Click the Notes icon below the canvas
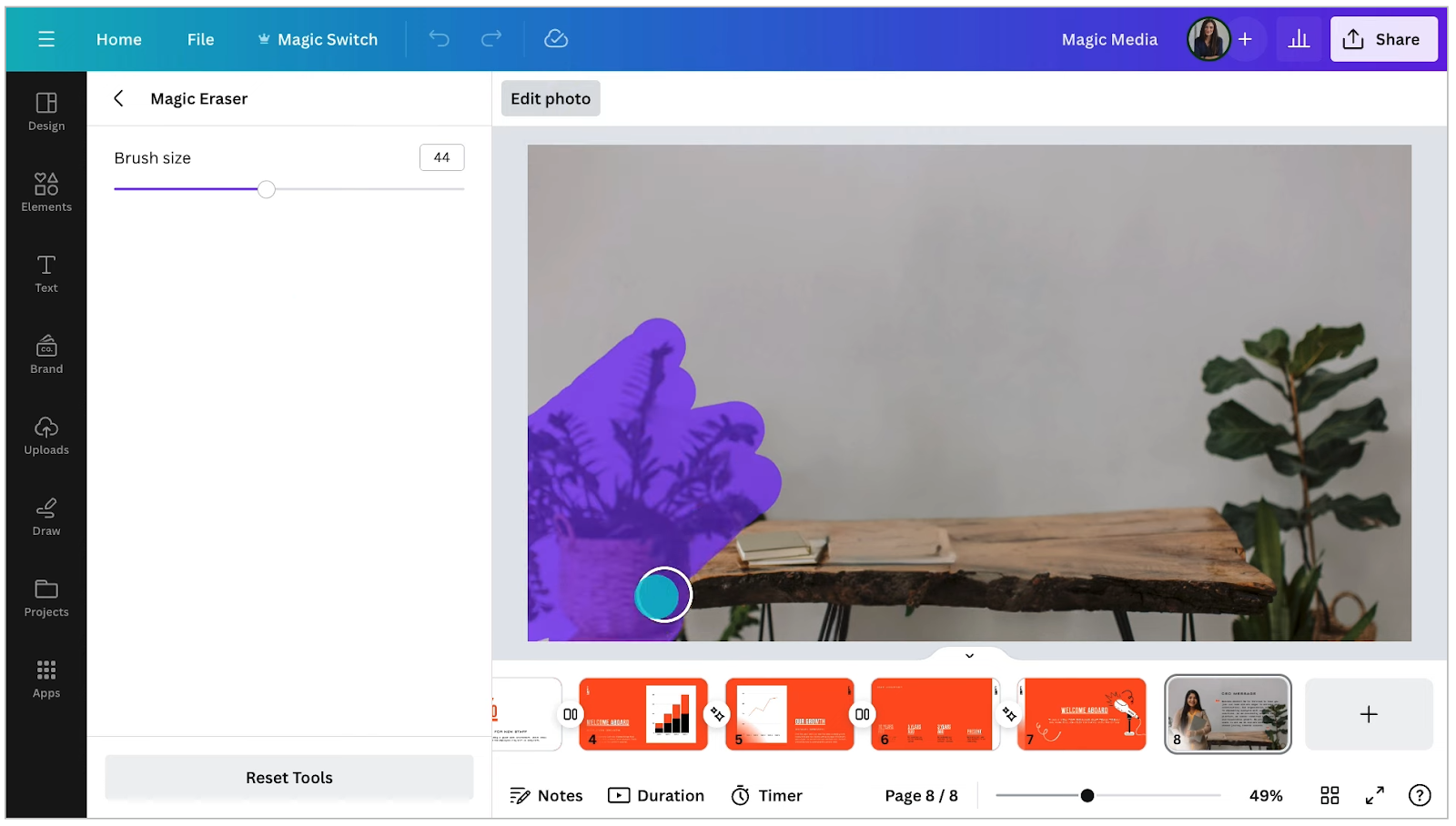1456x826 pixels. click(x=545, y=794)
